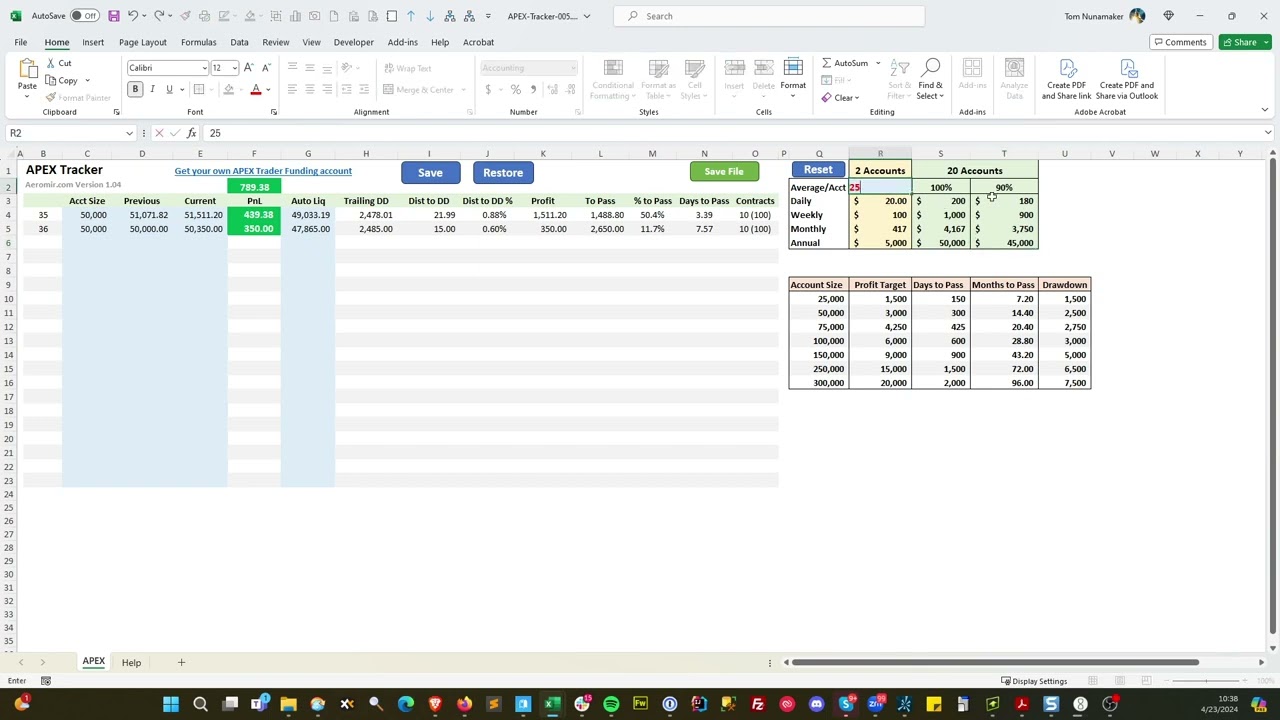Open the Windows Start menu
The image size is (1280, 720).
(171, 704)
